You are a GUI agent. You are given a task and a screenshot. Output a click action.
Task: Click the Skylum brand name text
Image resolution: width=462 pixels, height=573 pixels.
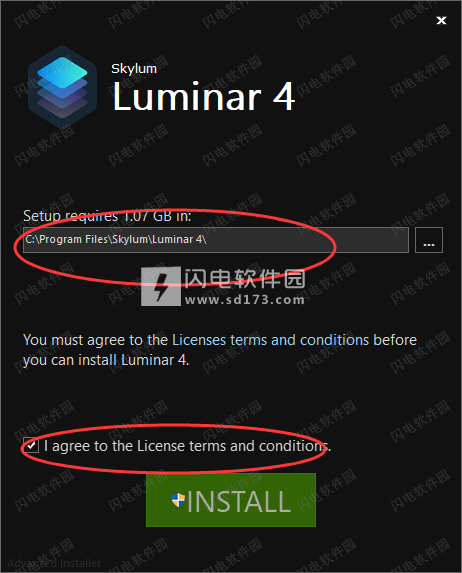coord(134,69)
